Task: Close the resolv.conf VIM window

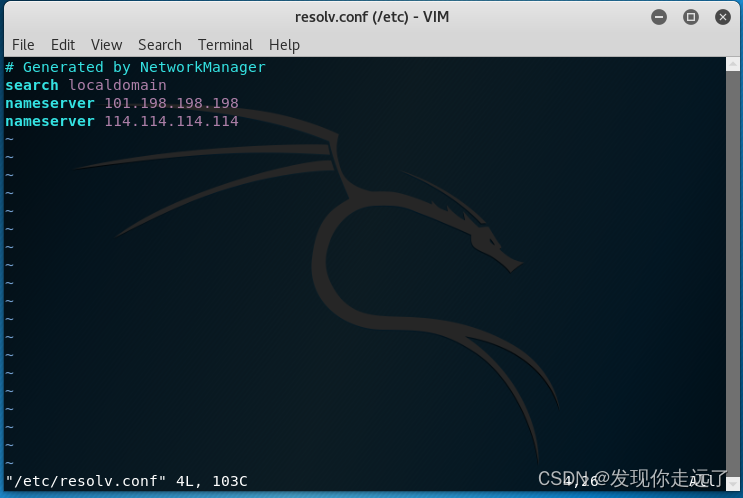Action: point(723,18)
